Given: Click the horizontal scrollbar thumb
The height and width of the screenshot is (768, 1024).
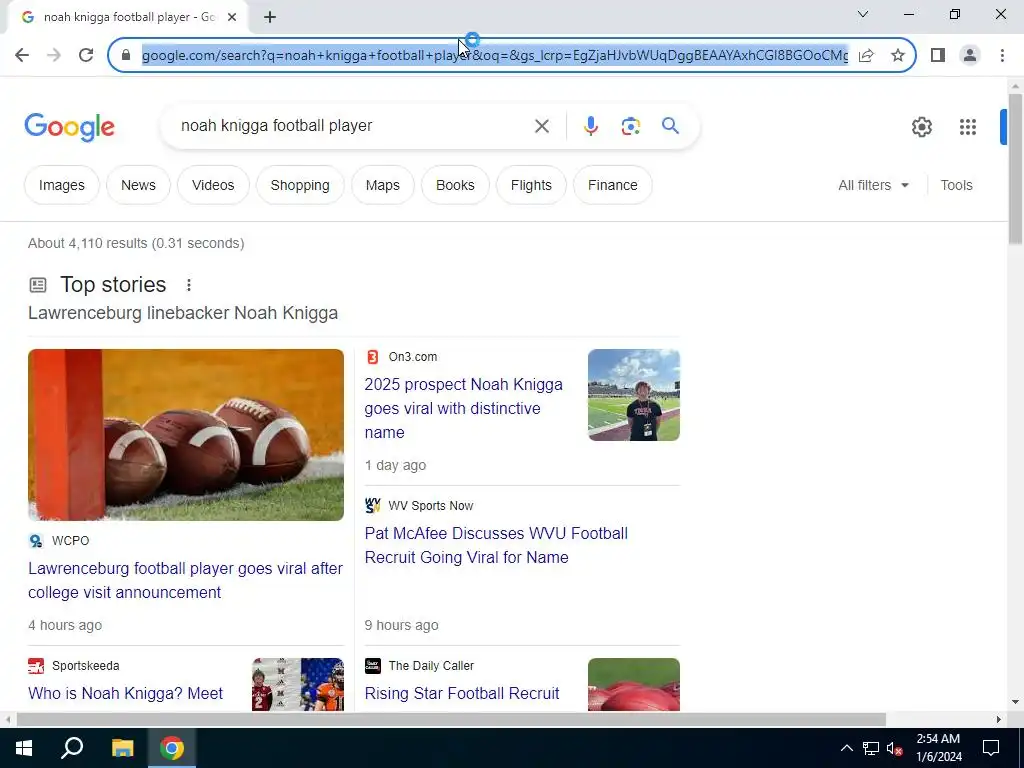Looking at the screenshot, I should [451, 720].
